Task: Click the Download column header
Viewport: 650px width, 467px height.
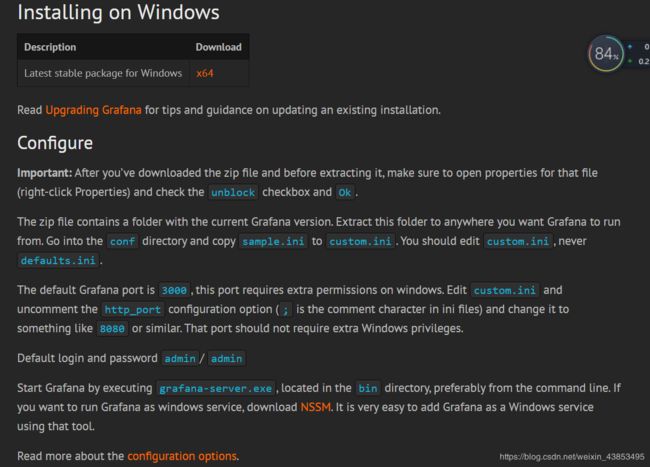Action: pyautogui.click(x=218, y=47)
